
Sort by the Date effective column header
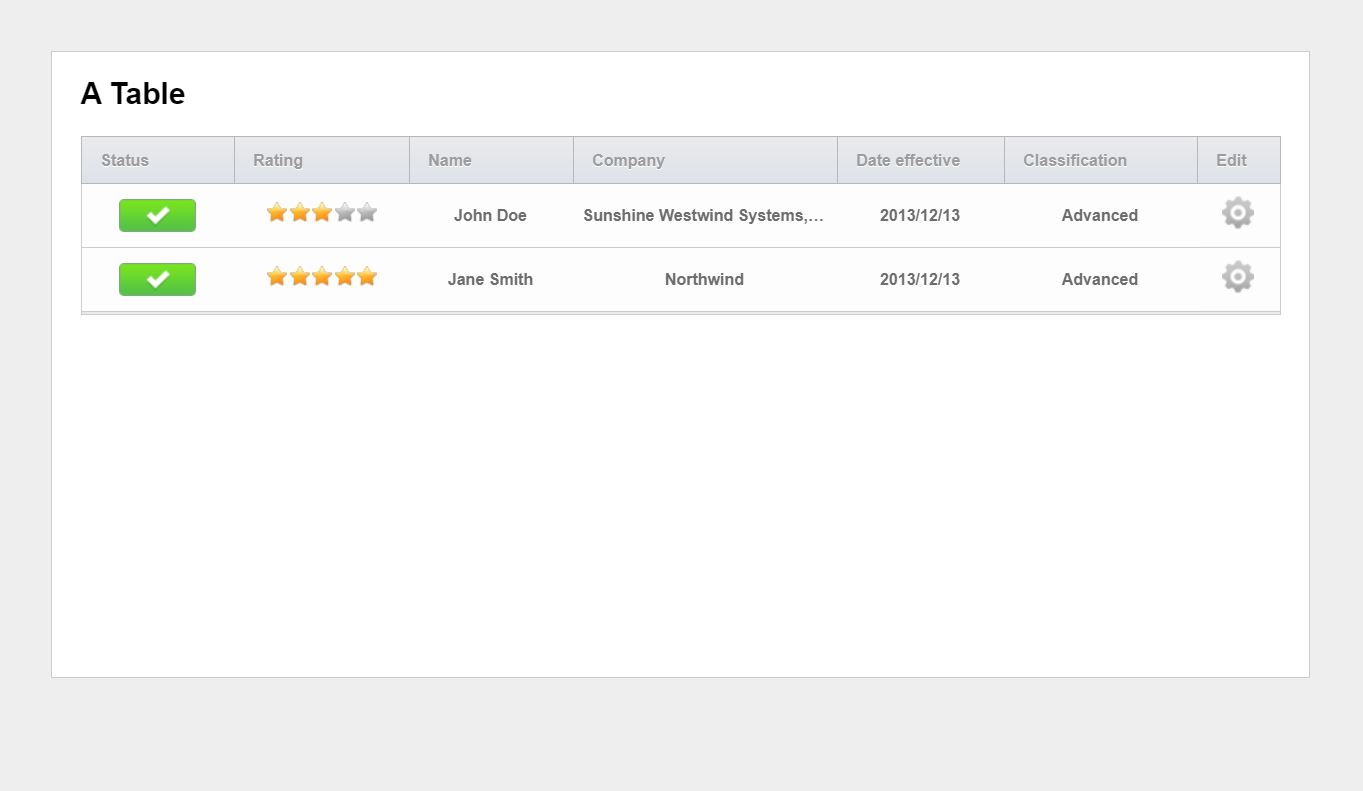[906, 160]
